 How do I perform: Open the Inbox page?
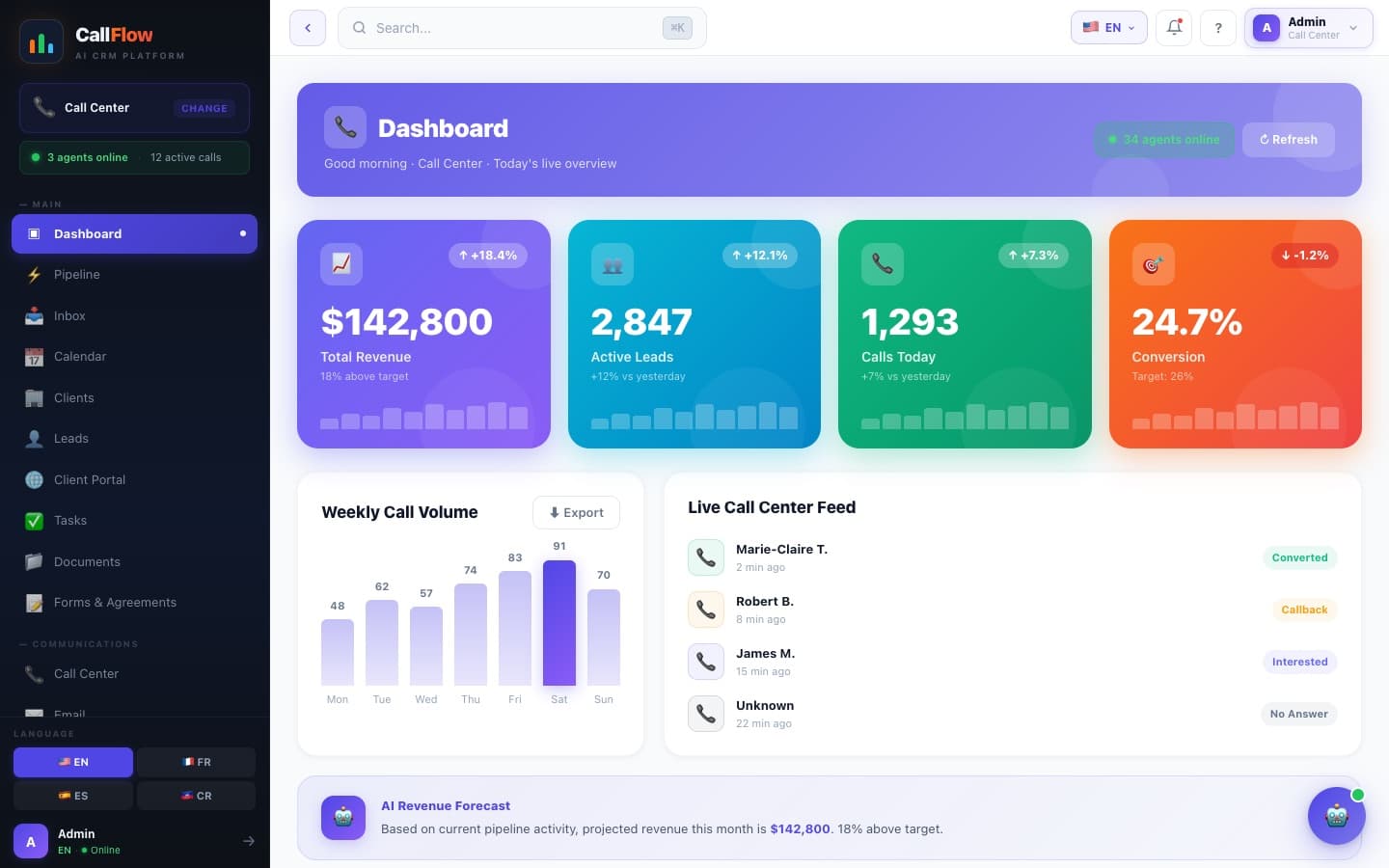(134, 315)
